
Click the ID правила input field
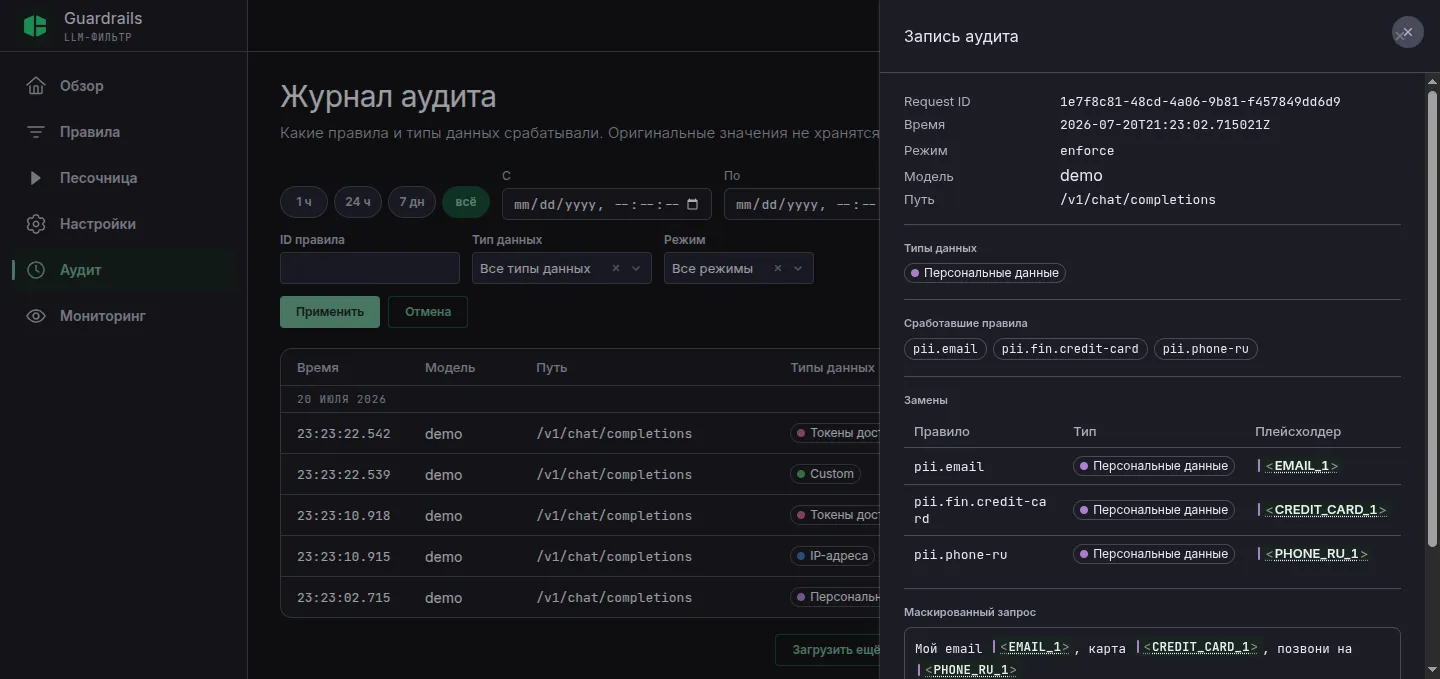[370, 268]
